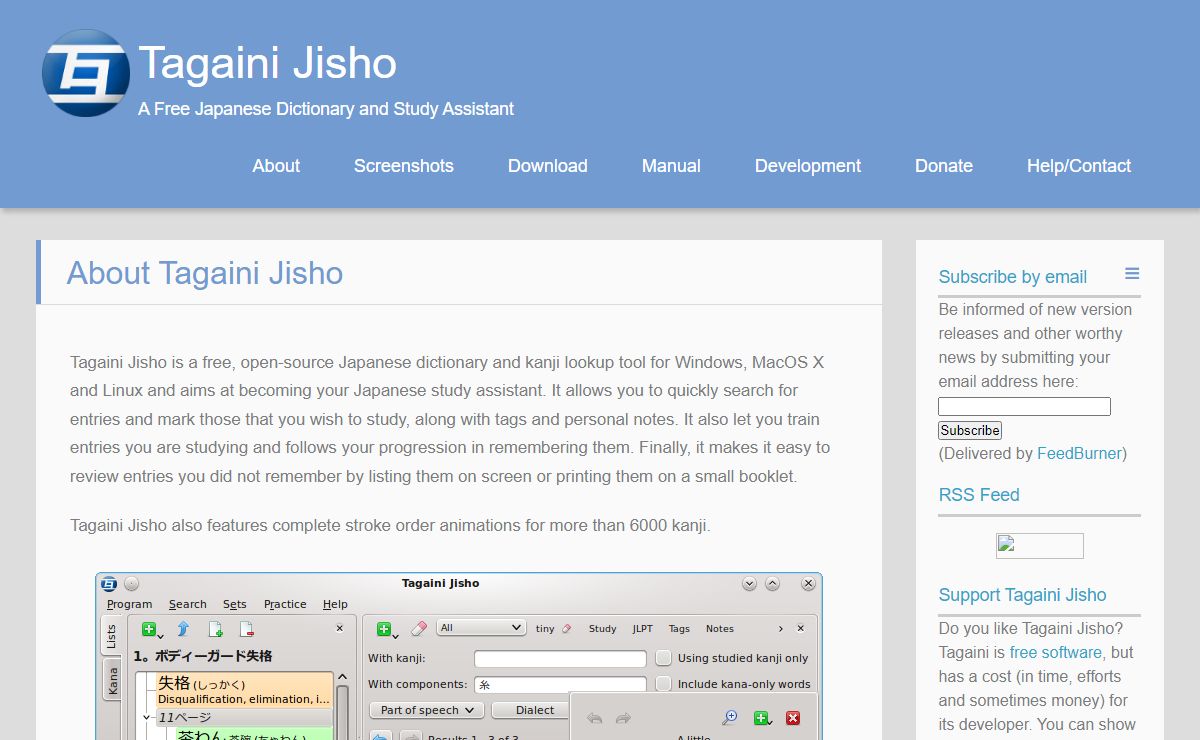The width and height of the screenshot is (1200, 740).
Task: Toggle Include kana-only words checkbox
Action: [x=663, y=684]
